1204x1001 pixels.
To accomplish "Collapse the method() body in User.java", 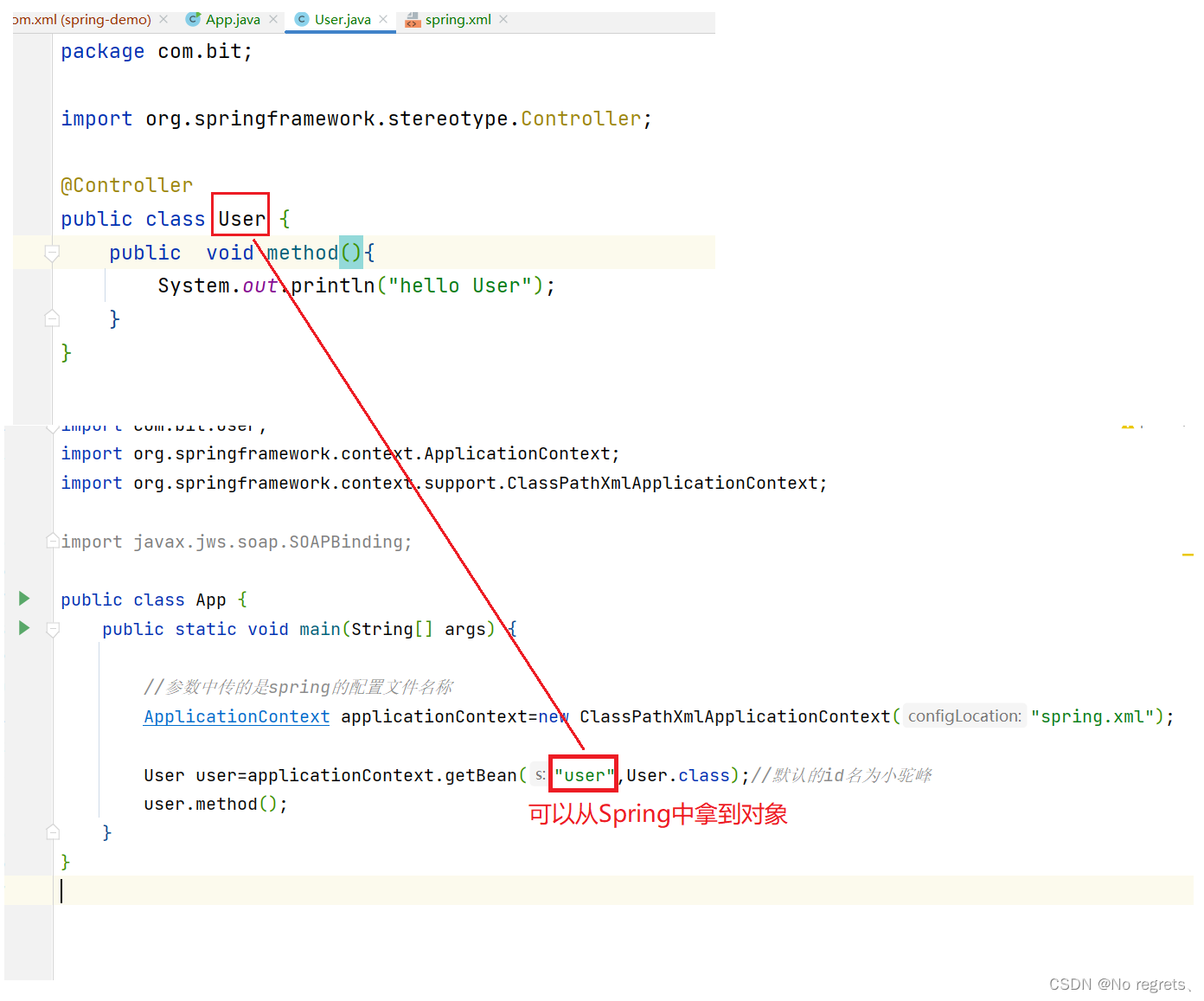I will click(x=52, y=253).
